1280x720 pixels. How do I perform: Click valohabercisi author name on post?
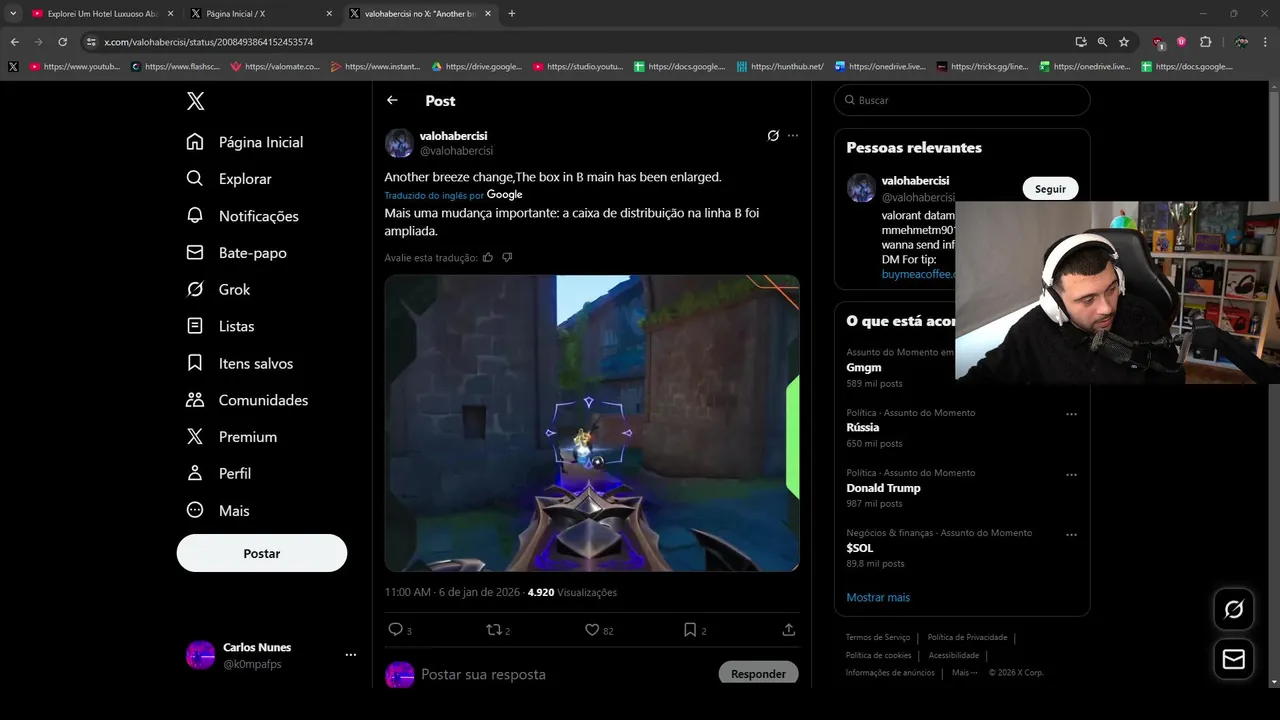(x=454, y=135)
